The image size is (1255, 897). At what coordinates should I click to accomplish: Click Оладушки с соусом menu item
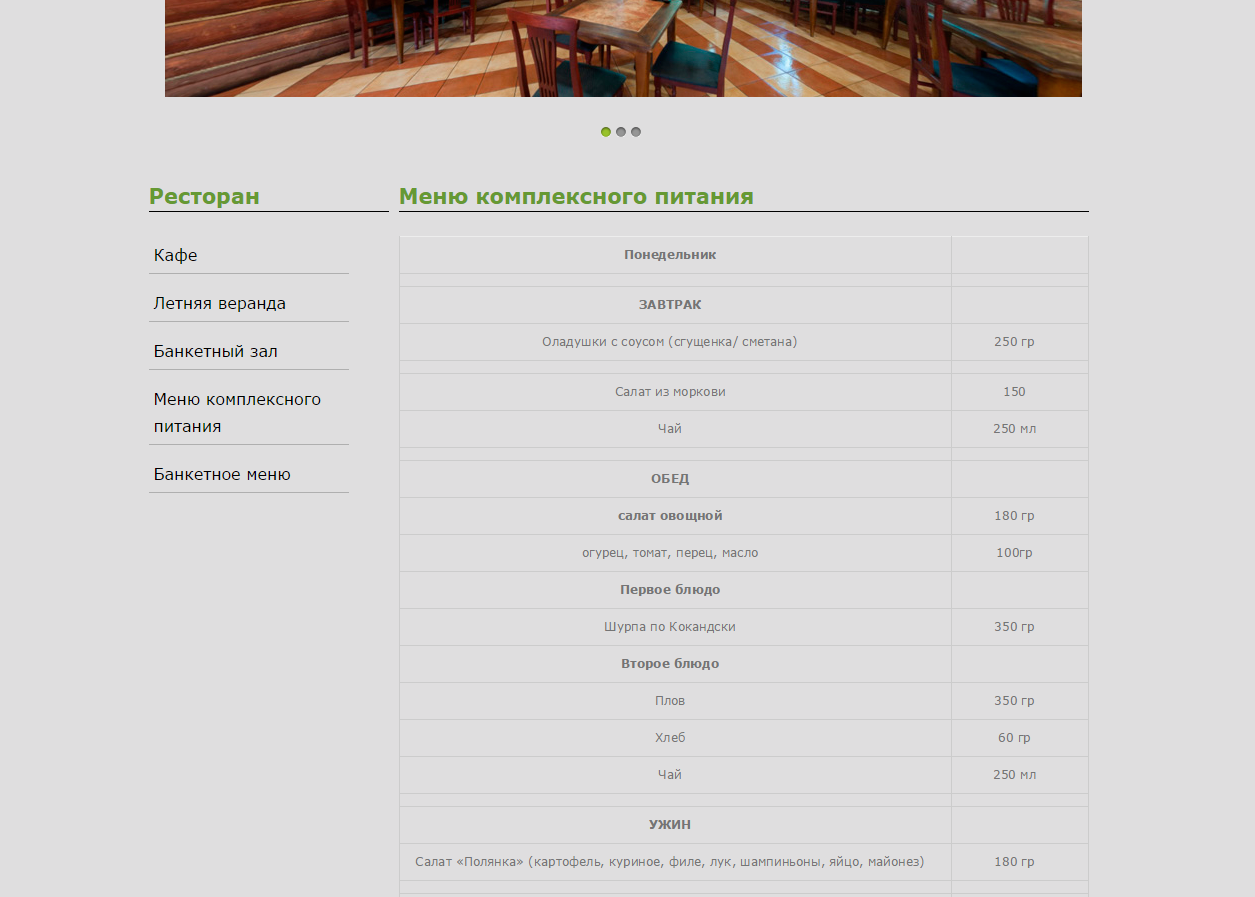pyautogui.click(x=670, y=342)
